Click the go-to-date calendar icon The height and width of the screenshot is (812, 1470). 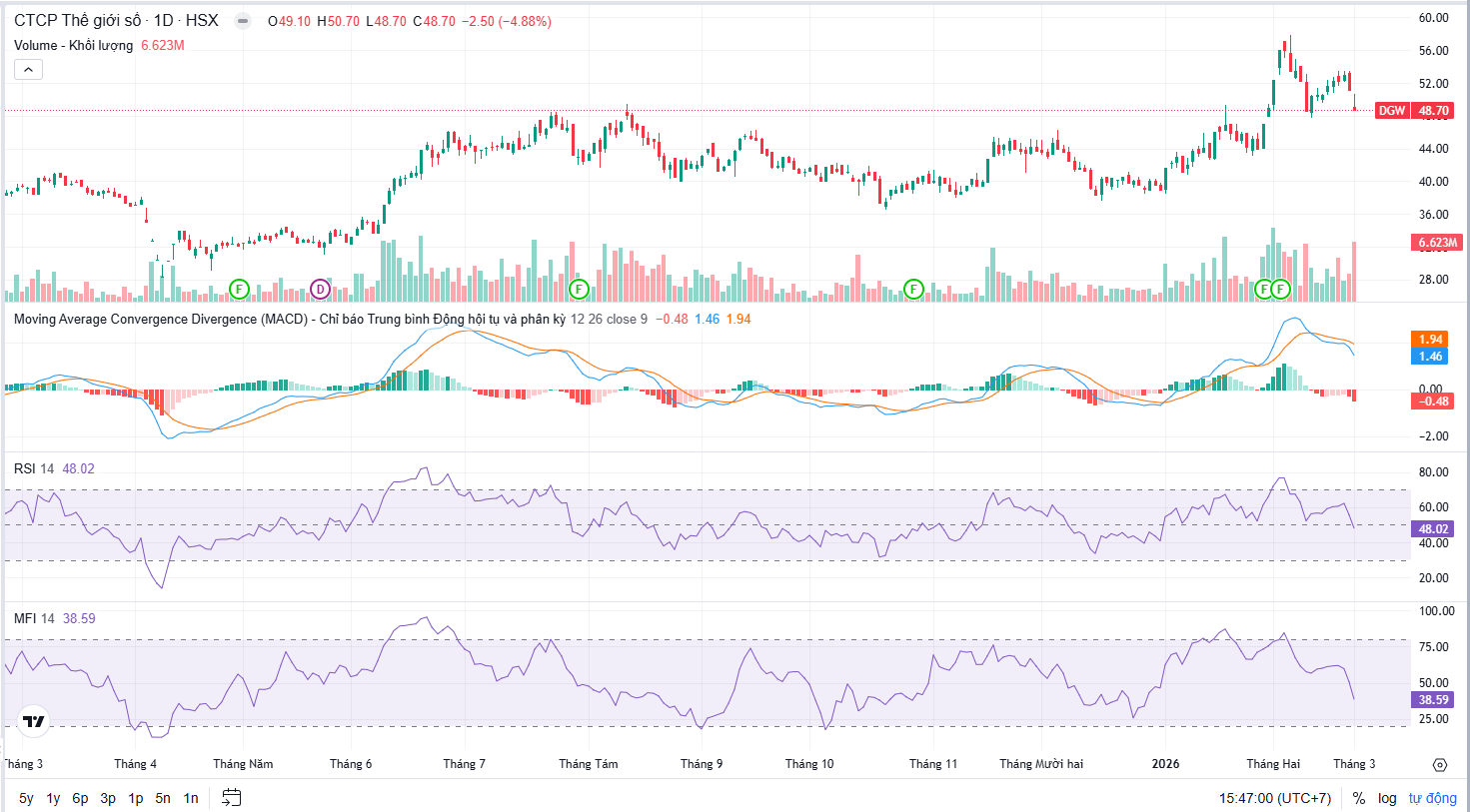pos(231,797)
